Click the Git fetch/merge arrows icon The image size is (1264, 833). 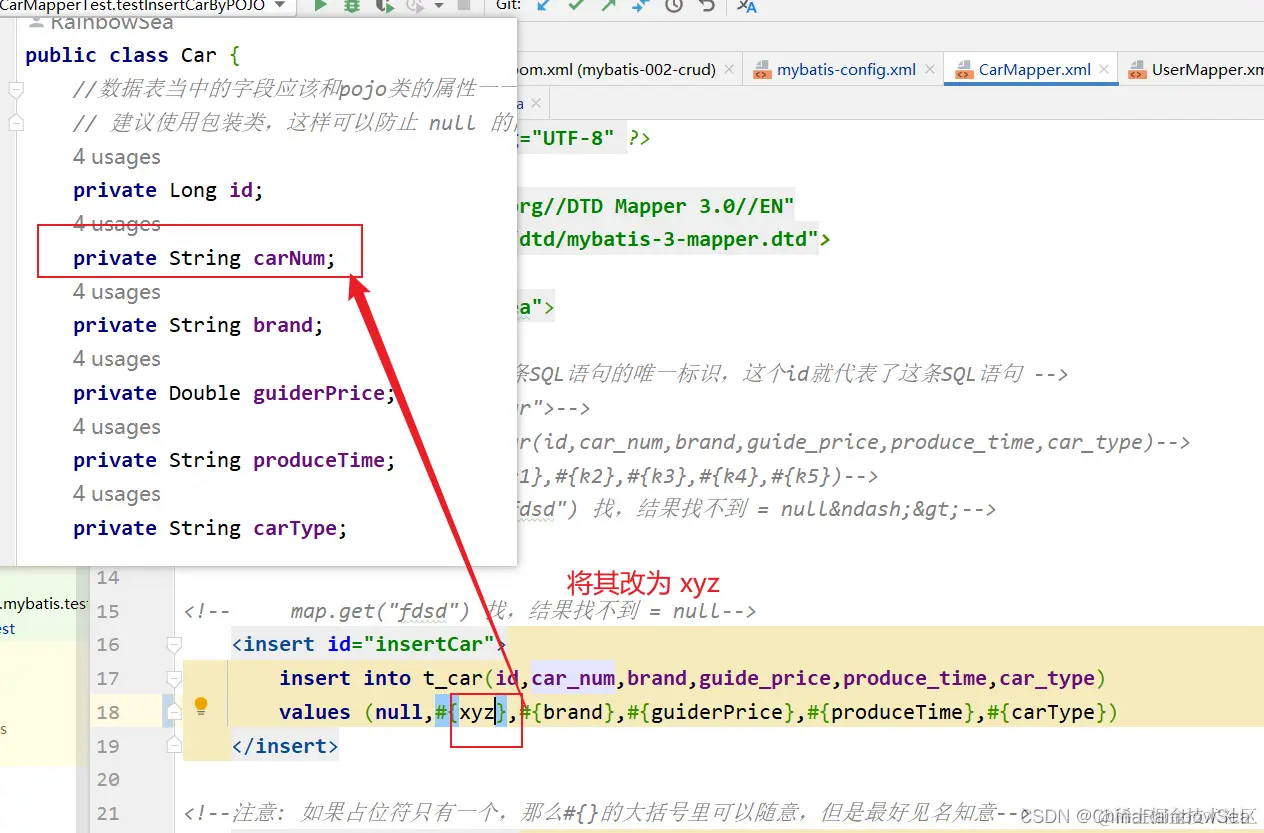coord(641,6)
